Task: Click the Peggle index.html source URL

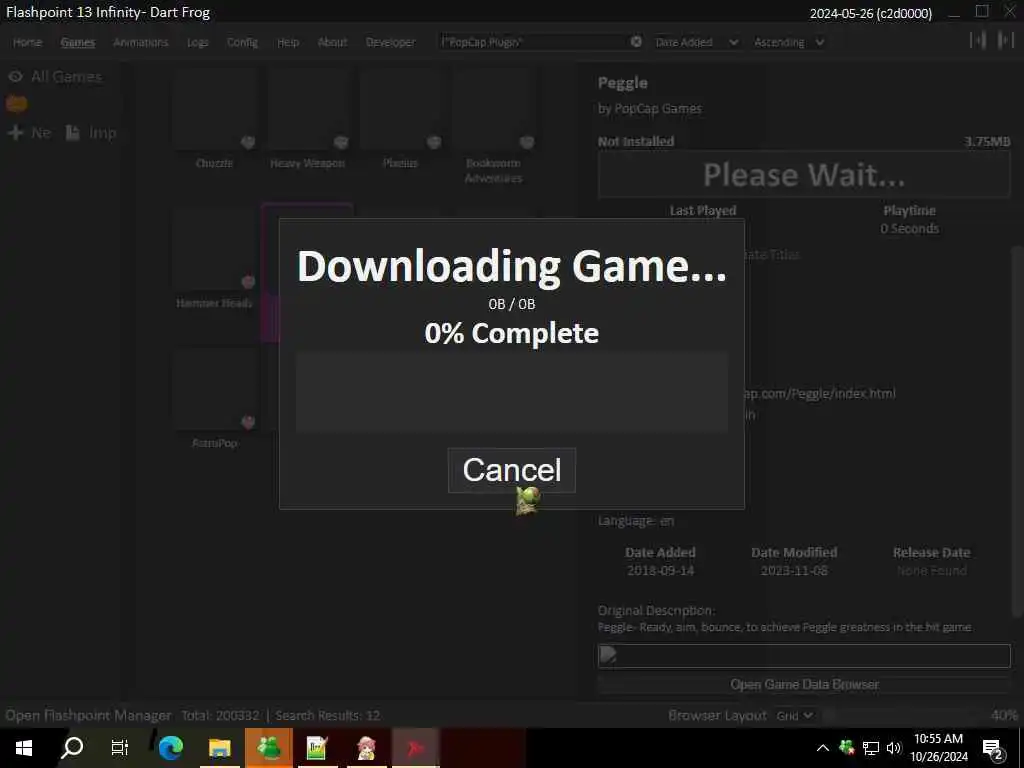Action: pyautogui.click(x=820, y=393)
